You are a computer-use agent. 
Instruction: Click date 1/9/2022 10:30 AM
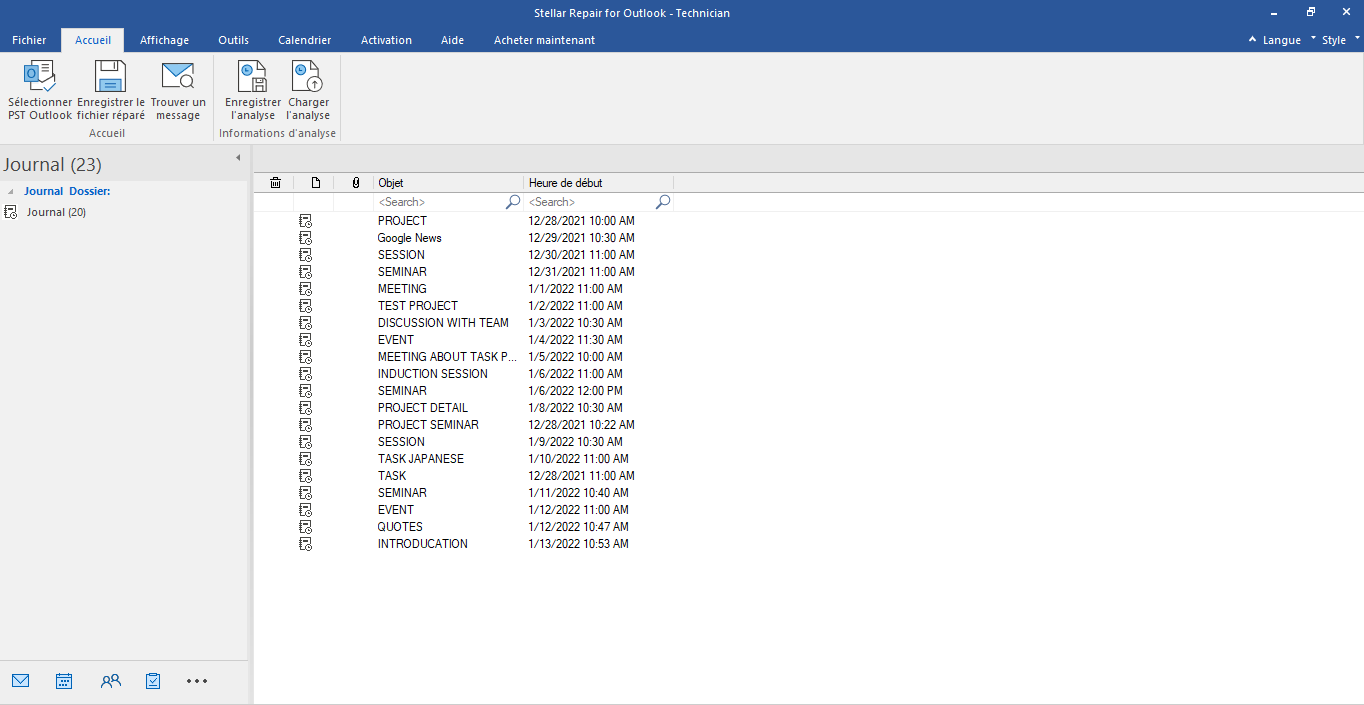pyautogui.click(x=575, y=442)
